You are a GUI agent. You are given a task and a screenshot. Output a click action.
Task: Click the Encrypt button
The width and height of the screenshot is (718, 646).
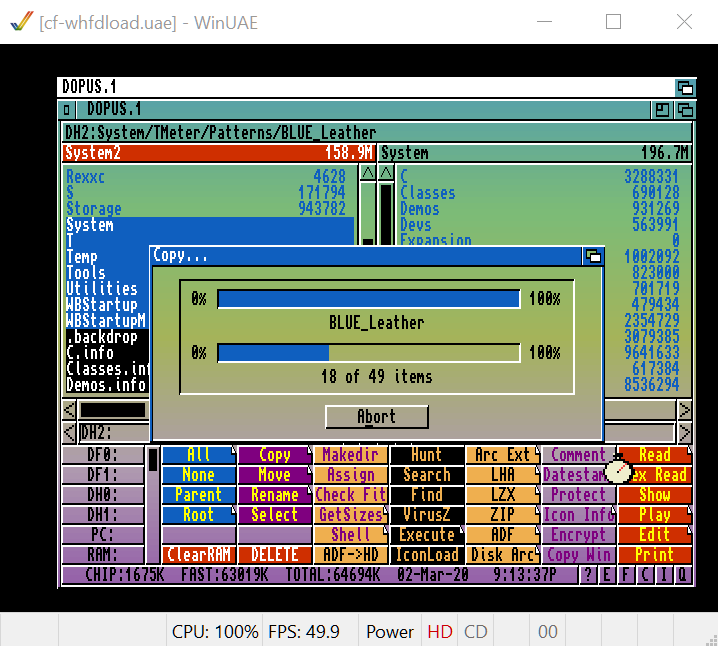click(579, 535)
